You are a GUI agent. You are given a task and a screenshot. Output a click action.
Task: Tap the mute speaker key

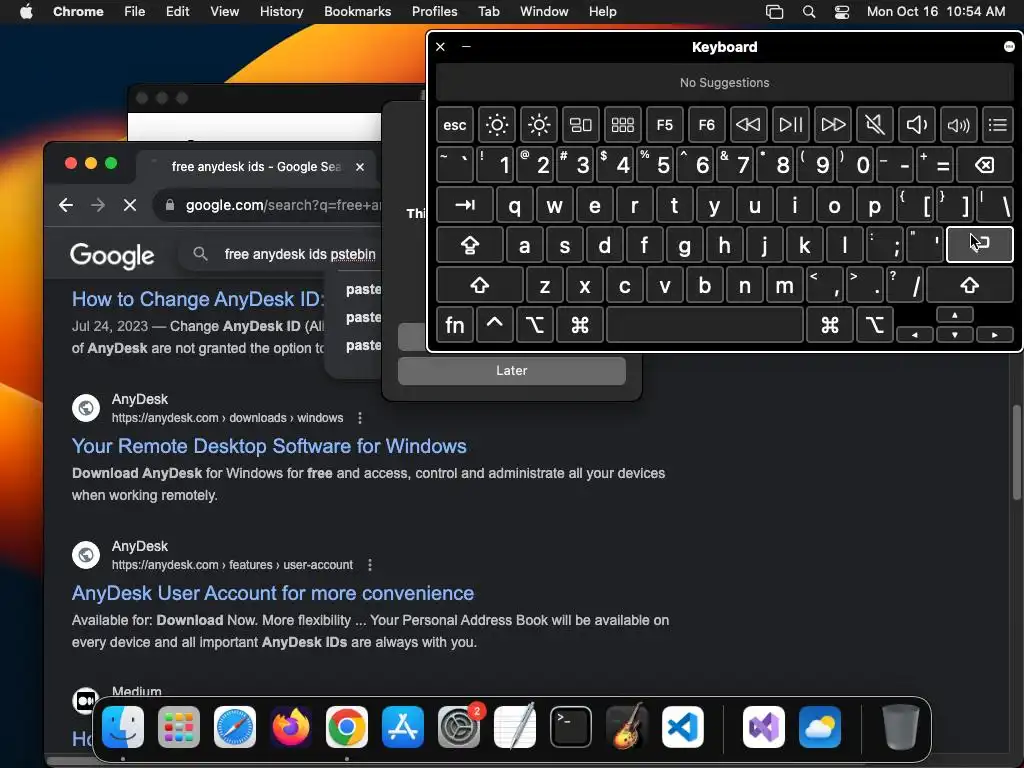874,125
